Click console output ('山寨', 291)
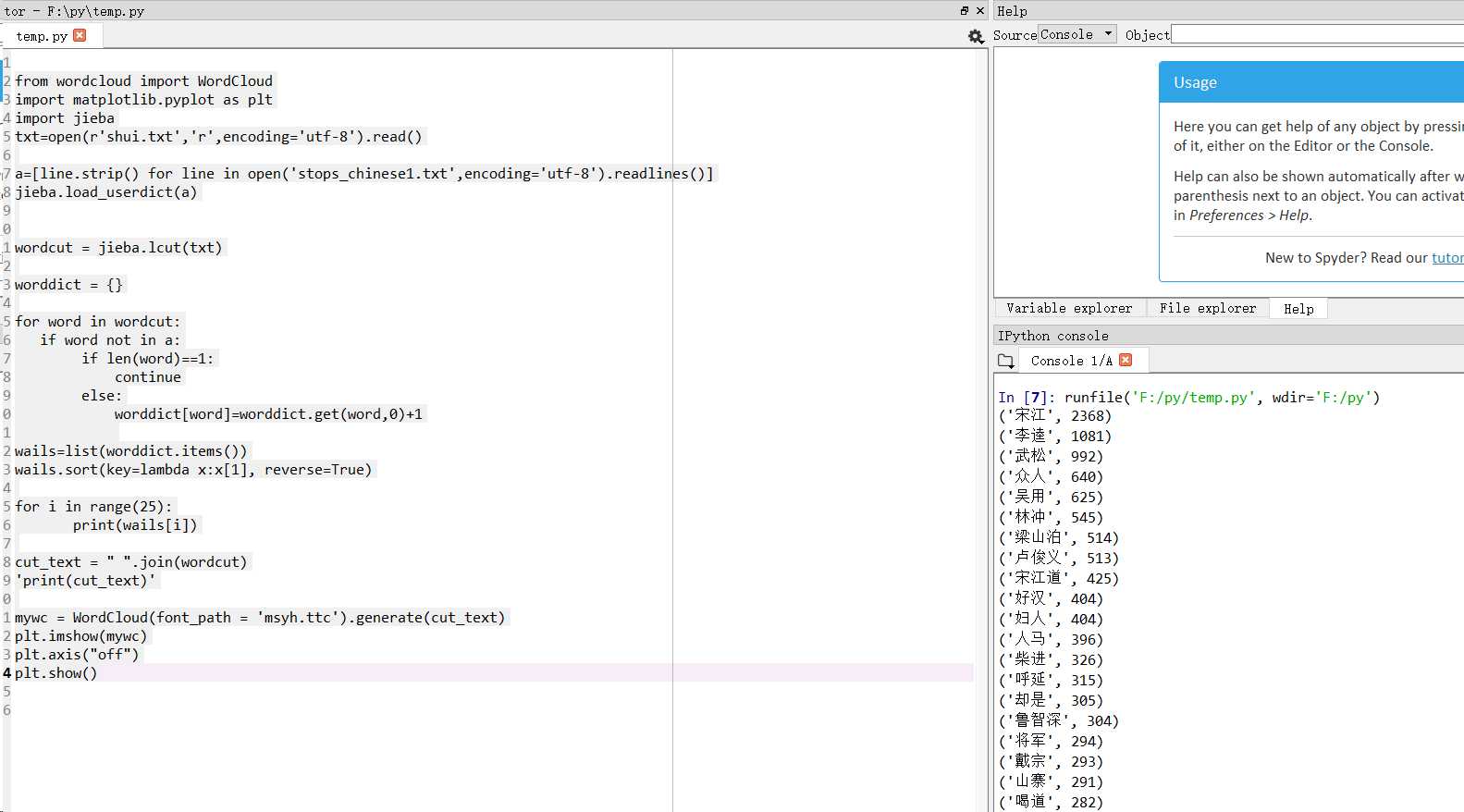This screenshot has width=1464, height=812. [x=1051, y=782]
